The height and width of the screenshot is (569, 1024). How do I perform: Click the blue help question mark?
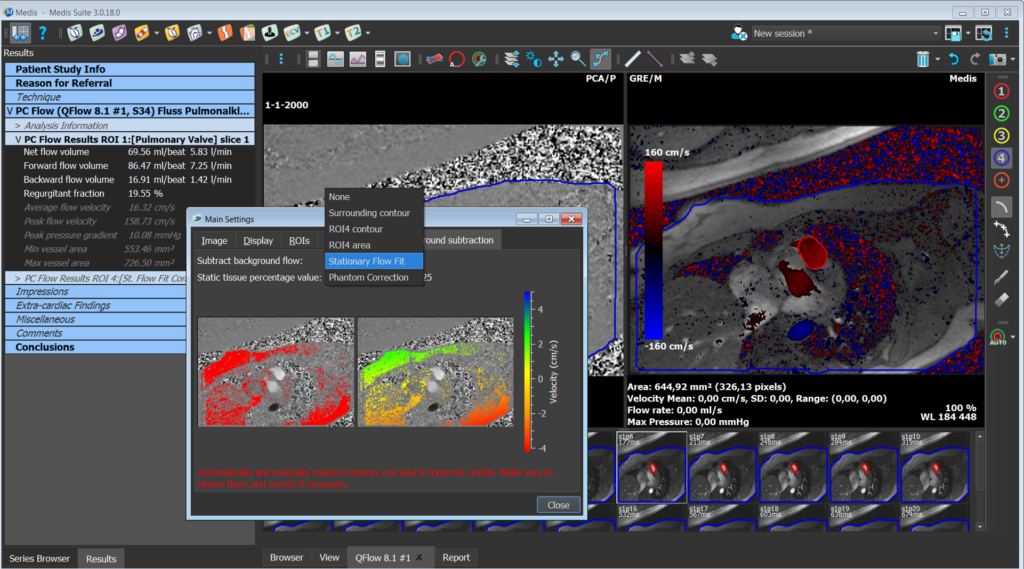point(43,33)
